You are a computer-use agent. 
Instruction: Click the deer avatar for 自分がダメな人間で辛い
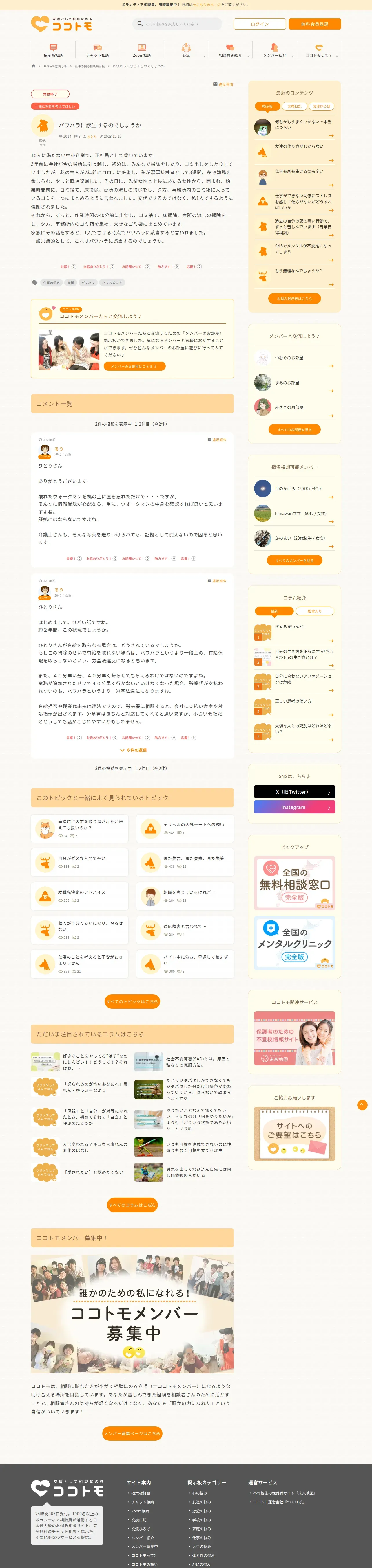(45, 862)
